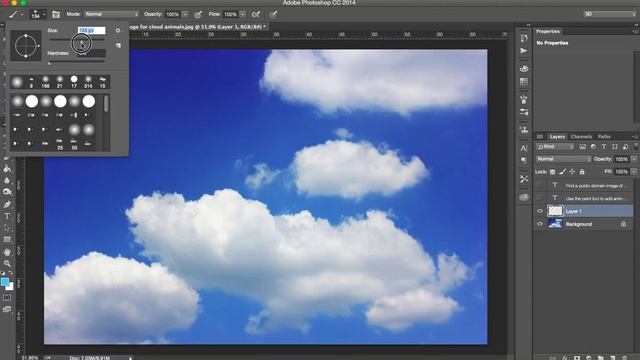Select the Blur tool droplet icon
640x360 pixels.
(7, 180)
